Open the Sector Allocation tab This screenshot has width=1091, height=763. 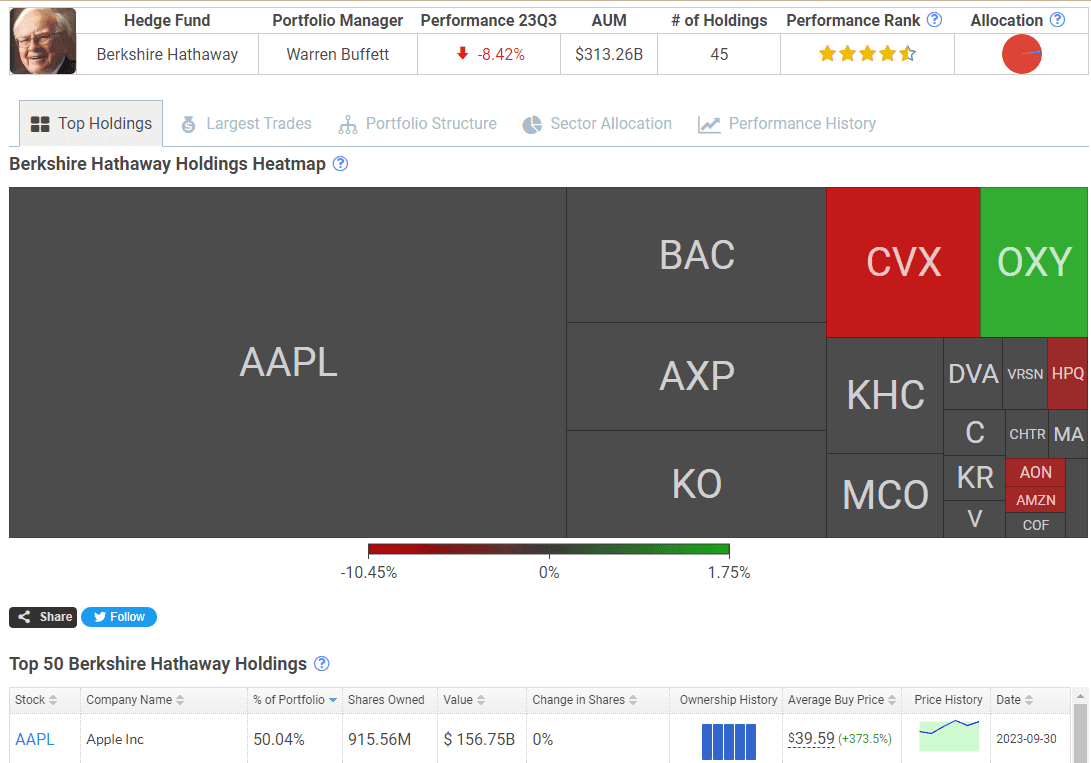[x=597, y=124]
